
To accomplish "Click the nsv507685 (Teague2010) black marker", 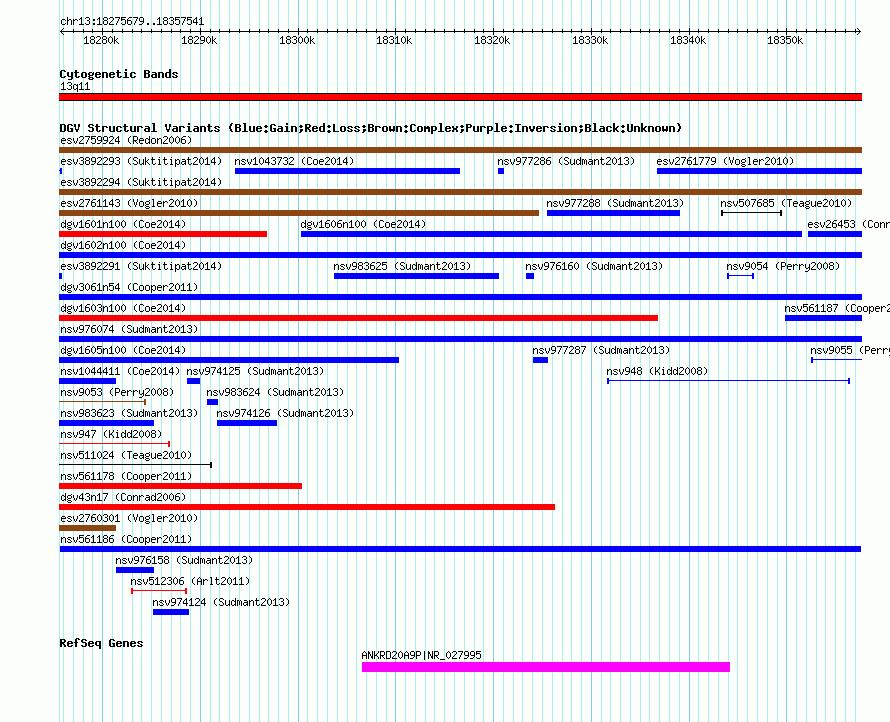I will (752, 213).
